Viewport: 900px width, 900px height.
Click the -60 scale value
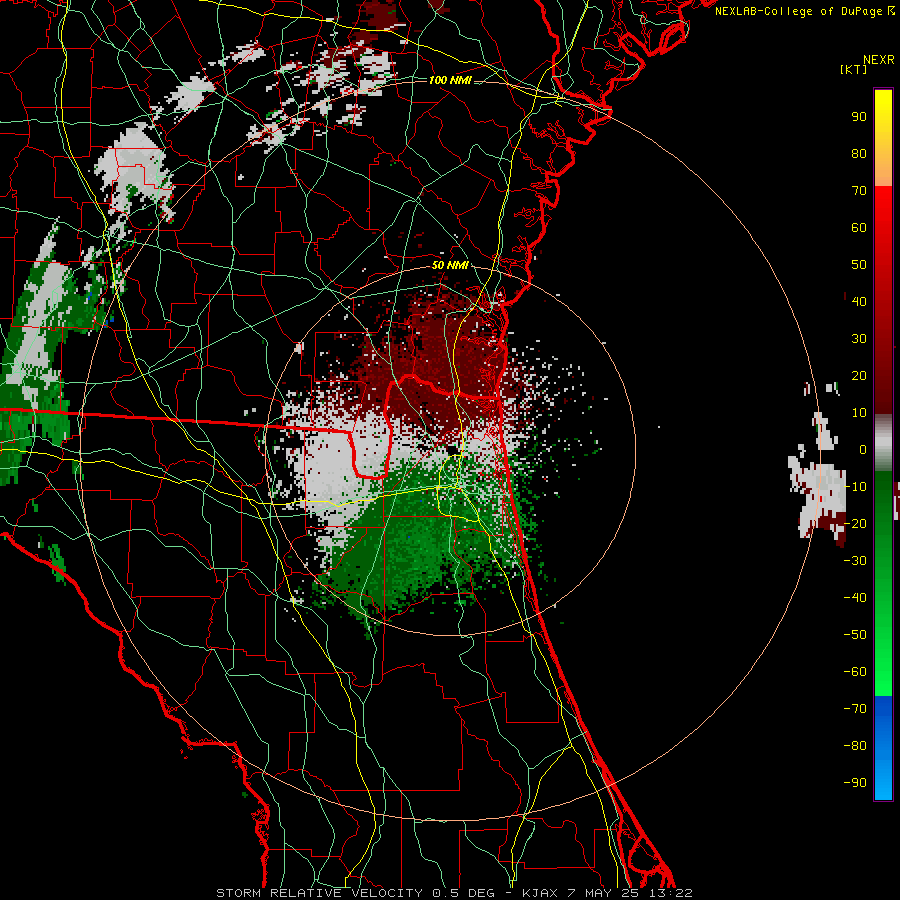point(855,672)
